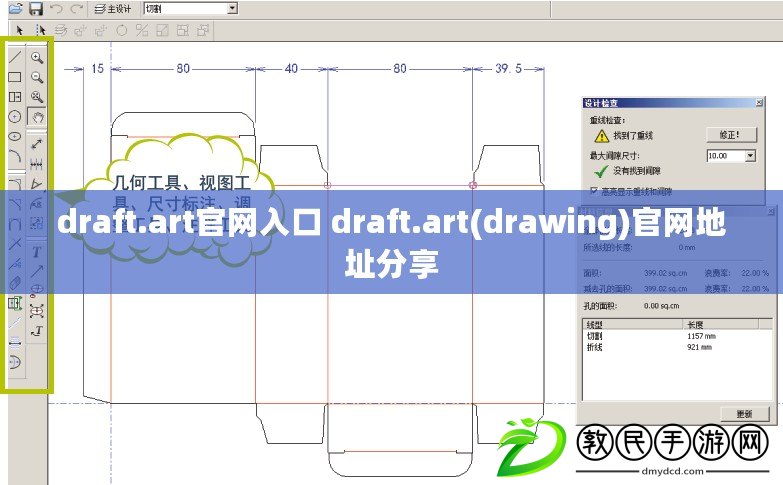Select the trim X tool
Screen dimensions: 783x485
coord(15,244)
